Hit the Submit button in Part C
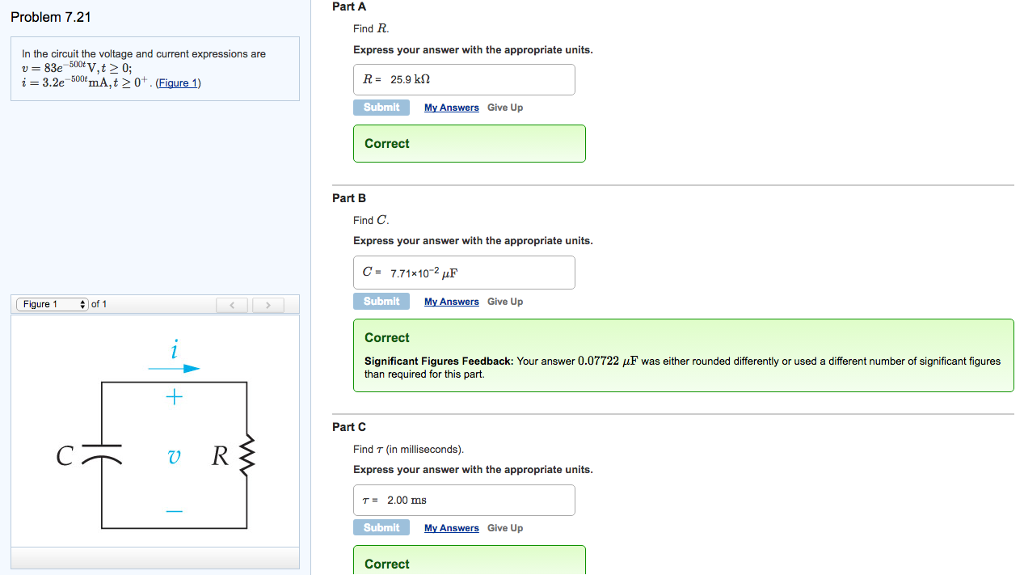 tap(381, 528)
